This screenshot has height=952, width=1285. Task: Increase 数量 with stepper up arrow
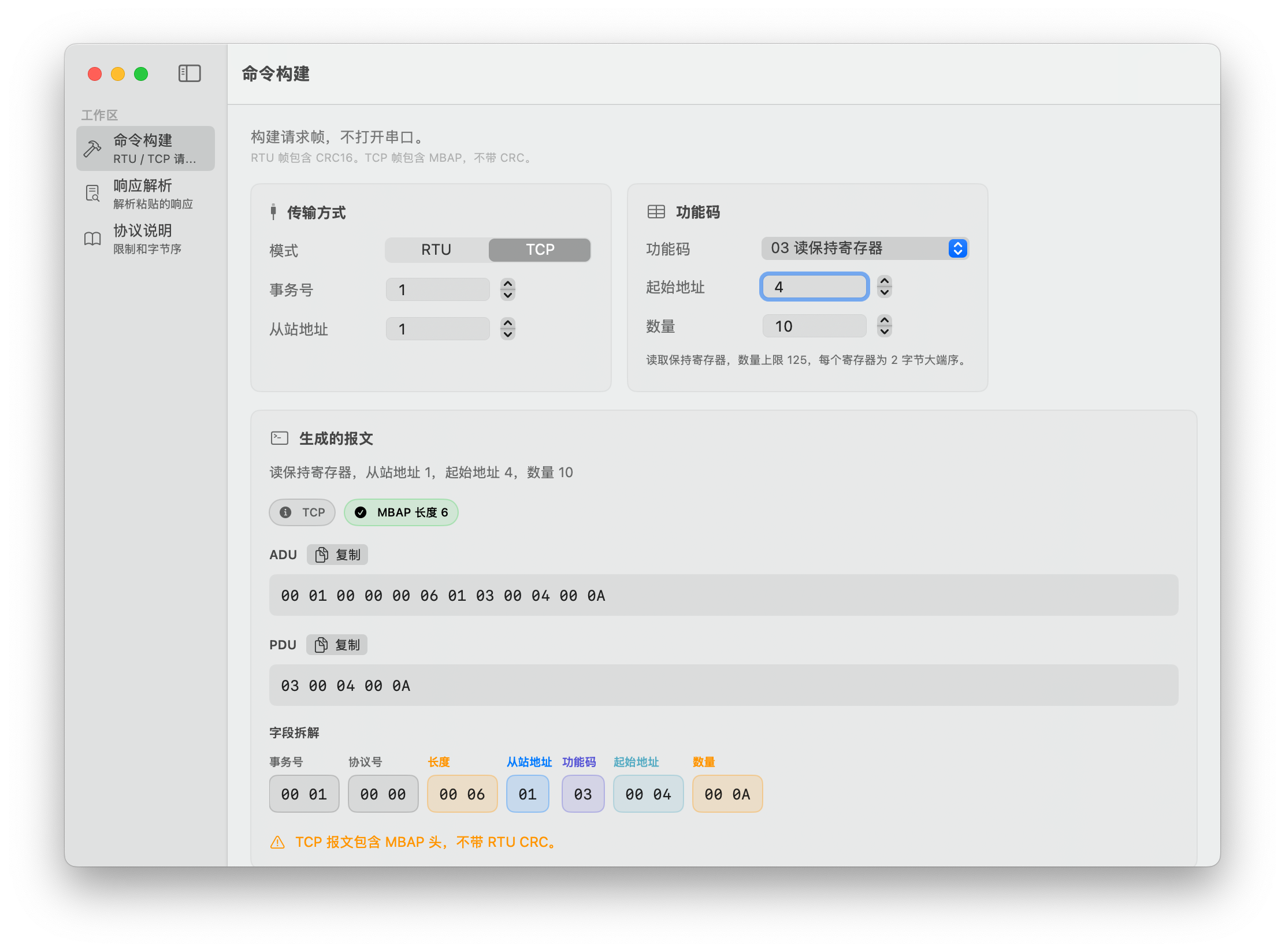click(x=885, y=320)
